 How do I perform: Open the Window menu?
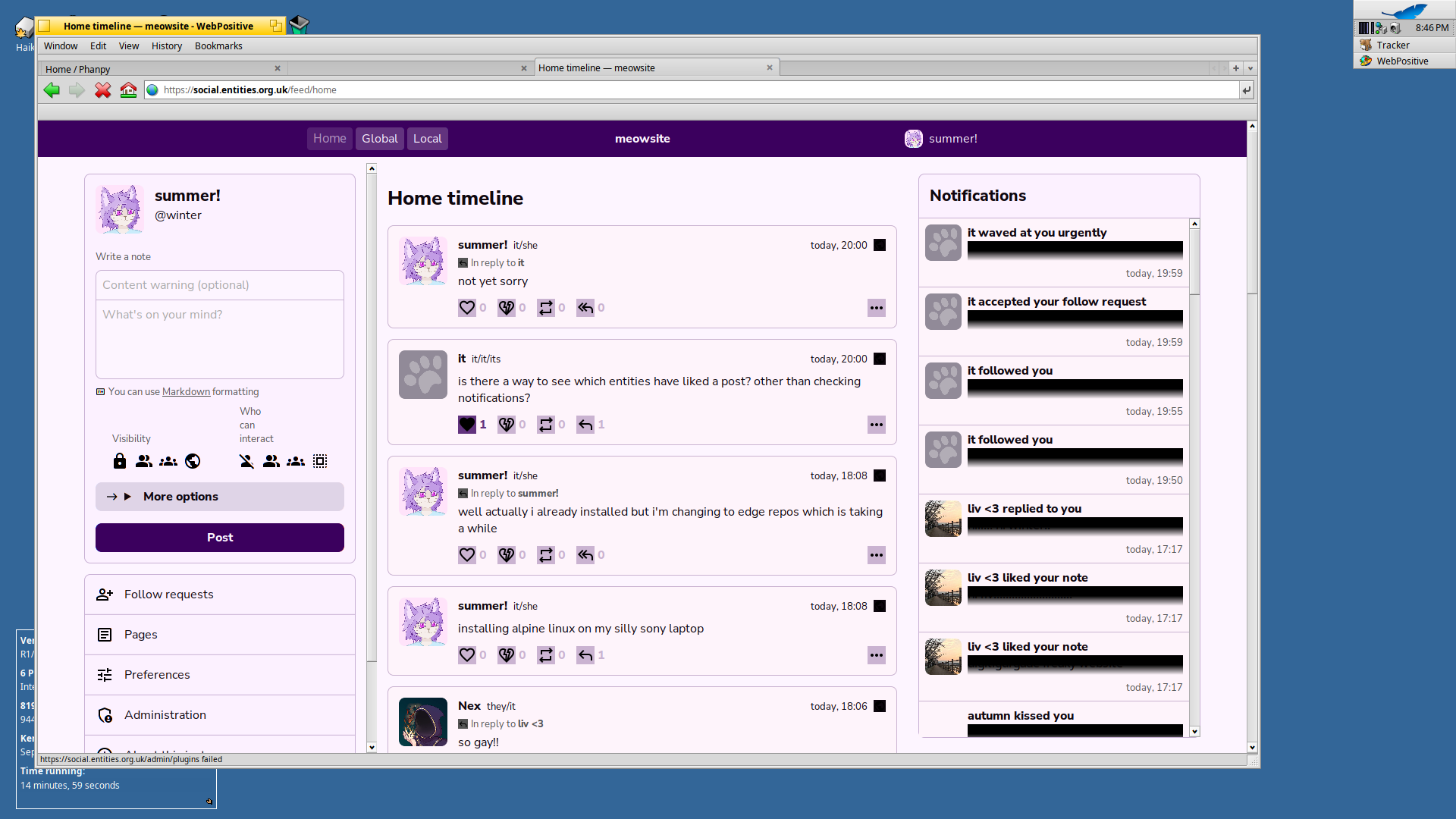click(61, 46)
